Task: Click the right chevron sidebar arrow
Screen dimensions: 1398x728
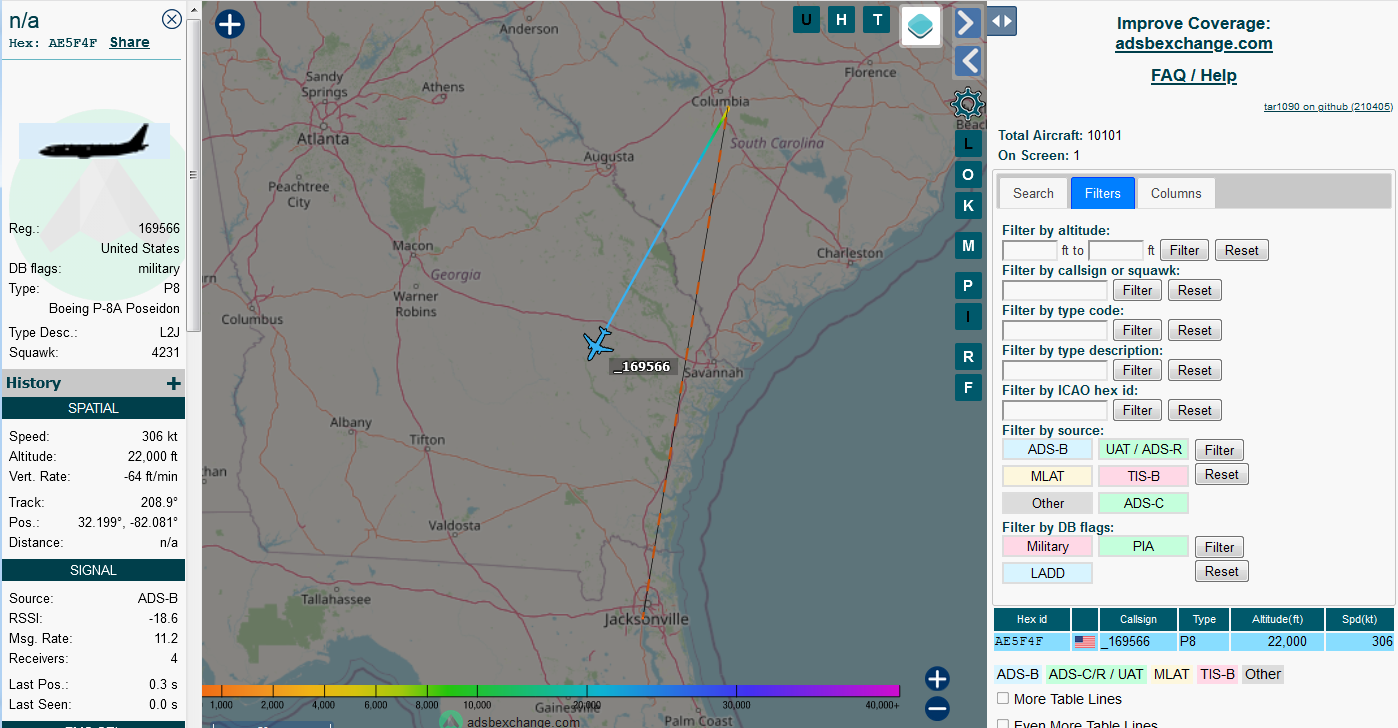Action: coord(967,22)
